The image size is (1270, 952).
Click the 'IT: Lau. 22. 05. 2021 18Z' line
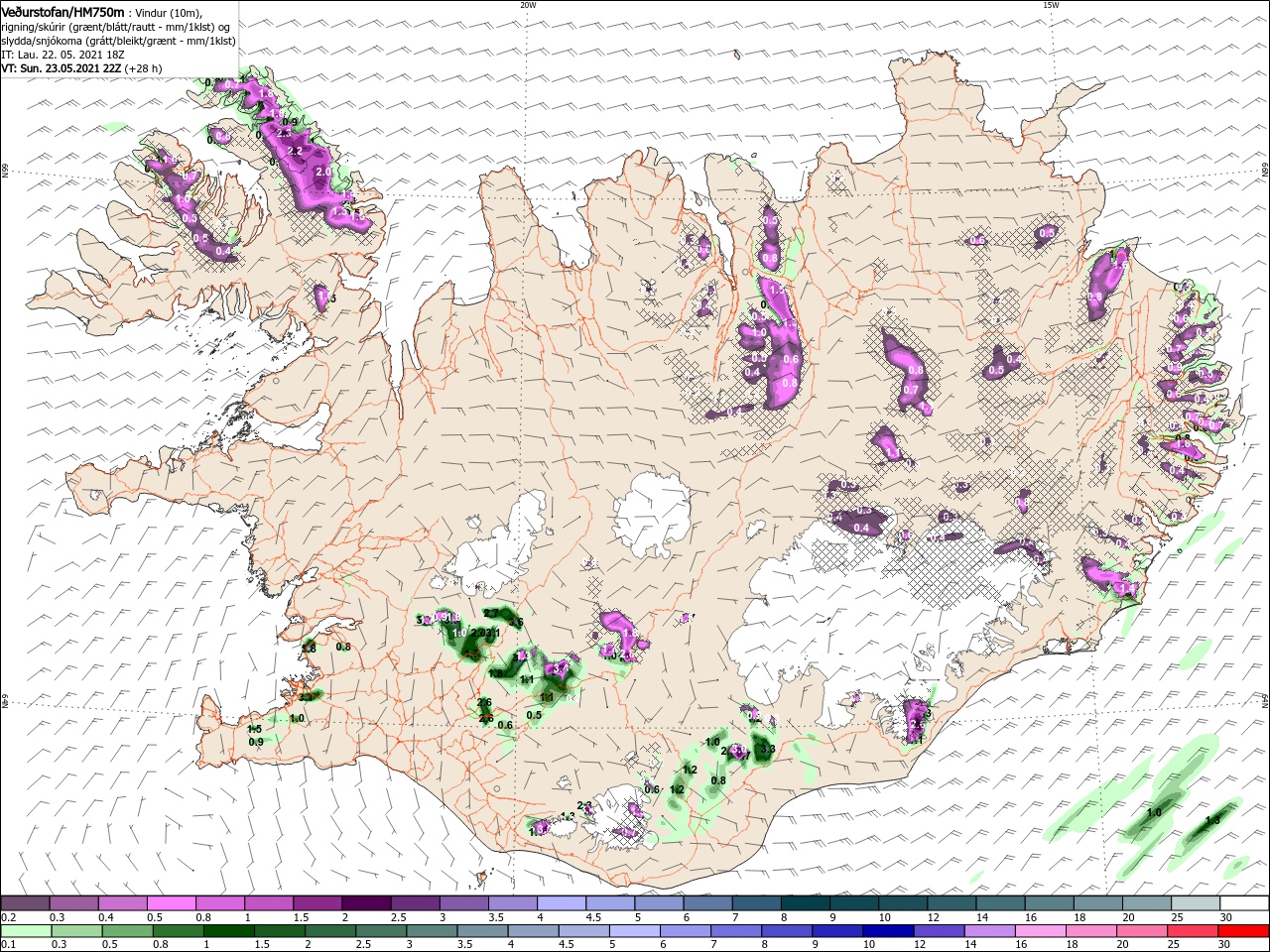click(x=62, y=55)
